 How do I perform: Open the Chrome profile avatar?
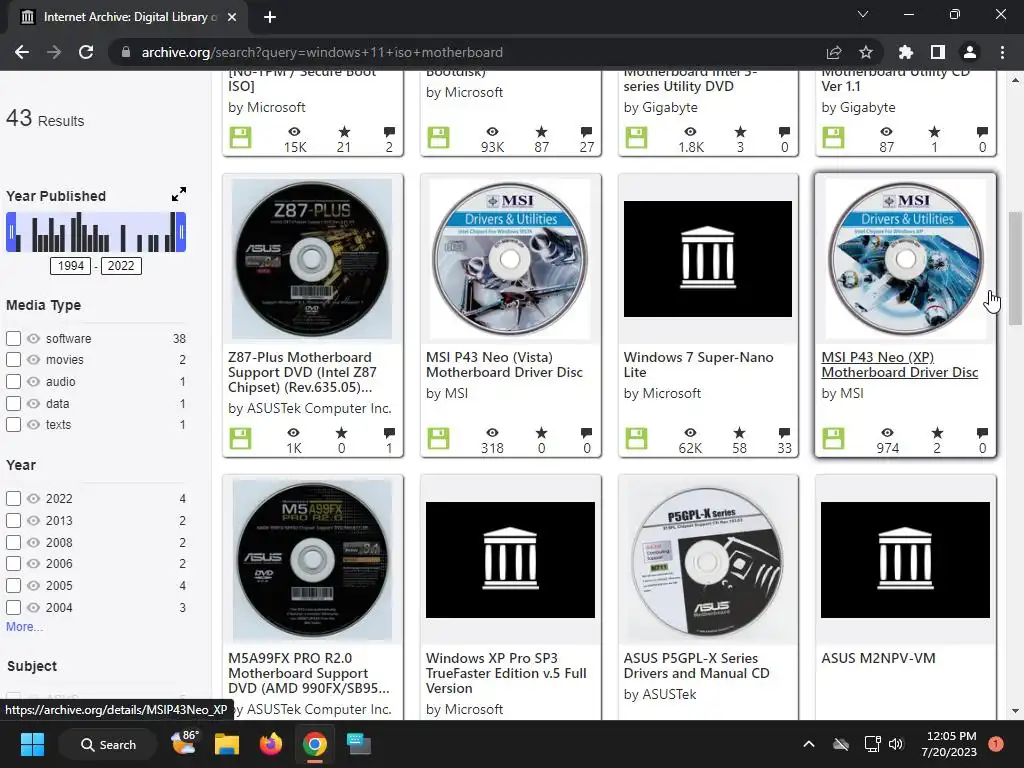[x=970, y=52]
